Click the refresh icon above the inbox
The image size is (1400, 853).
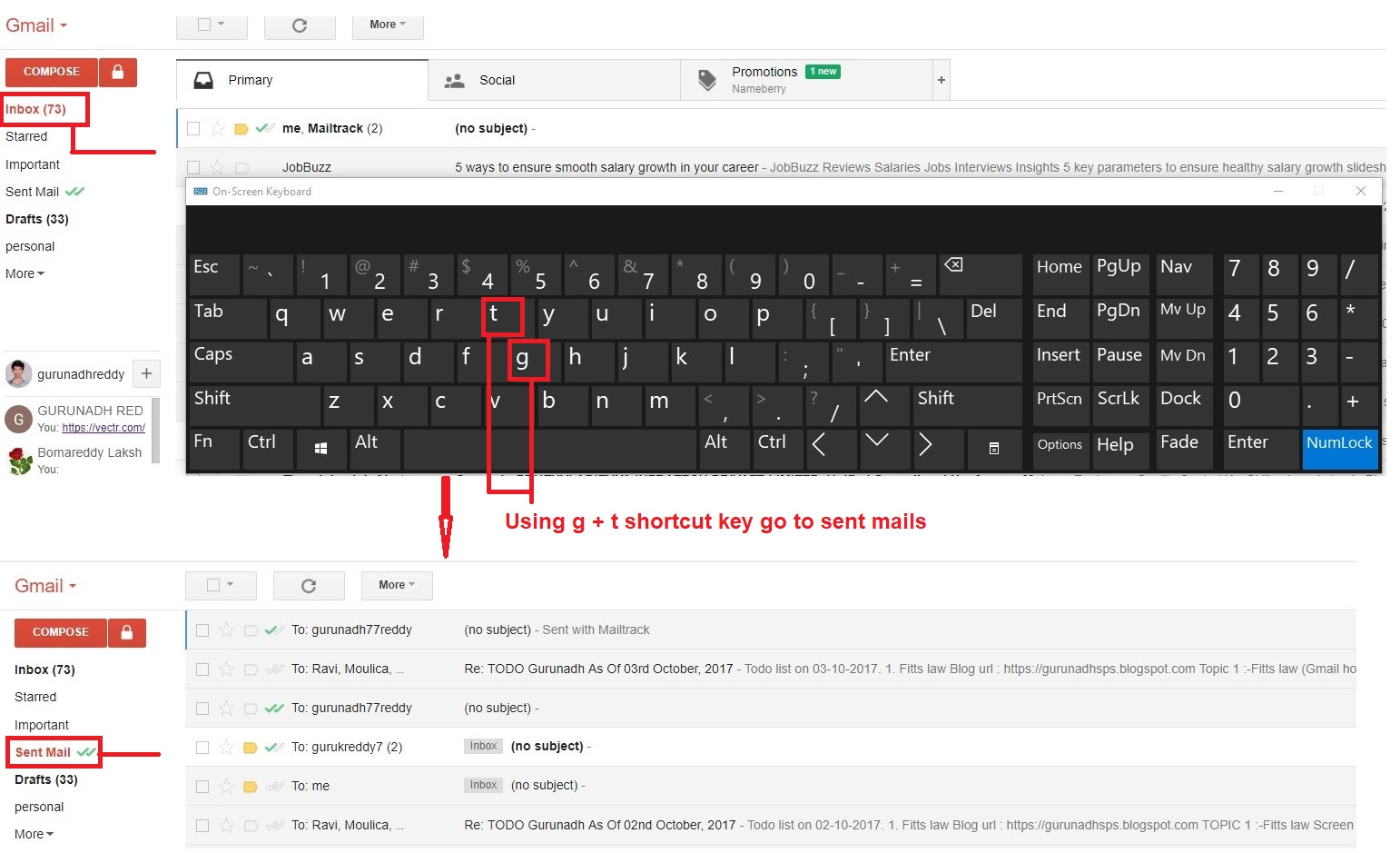pos(300,25)
